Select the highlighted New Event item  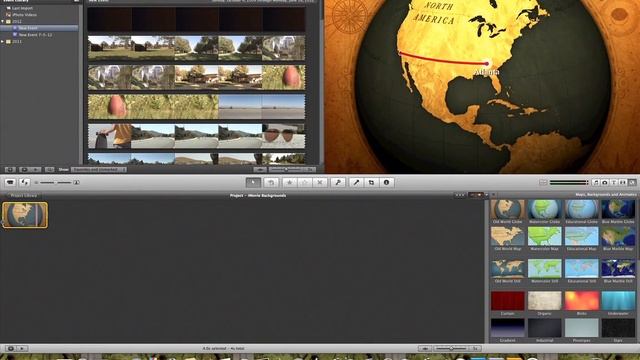tap(39, 28)
